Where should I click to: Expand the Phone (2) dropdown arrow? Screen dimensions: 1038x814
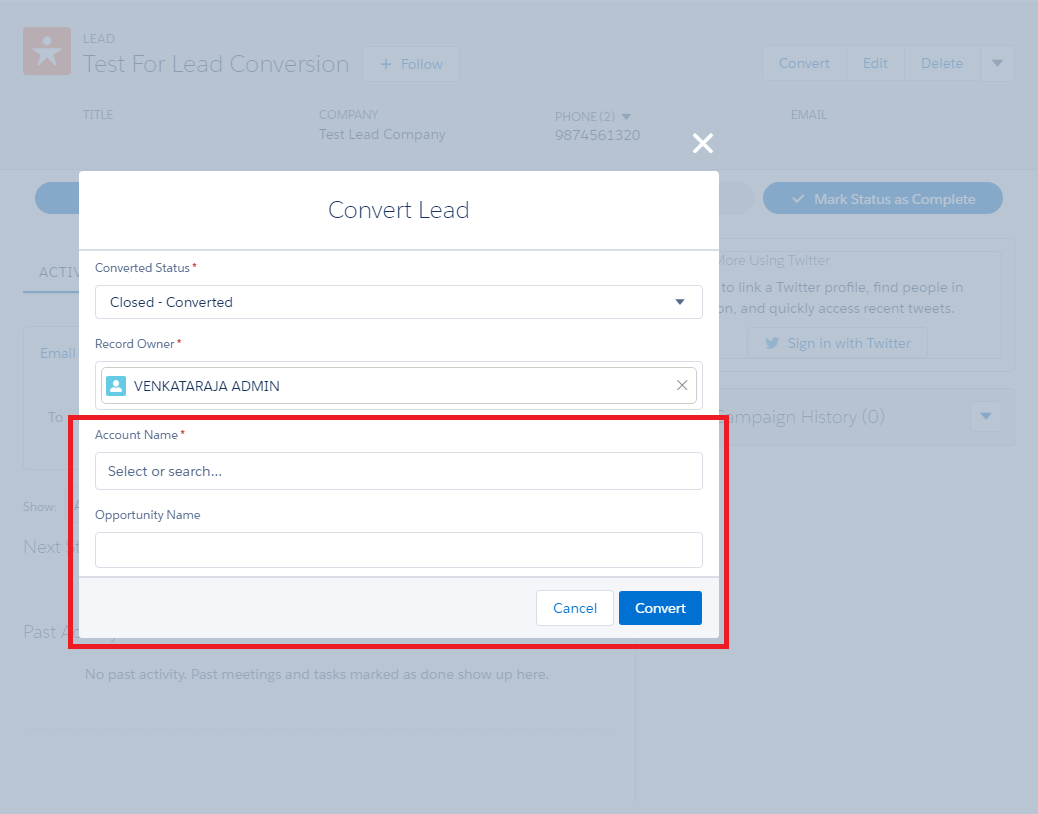coord(627,117)
